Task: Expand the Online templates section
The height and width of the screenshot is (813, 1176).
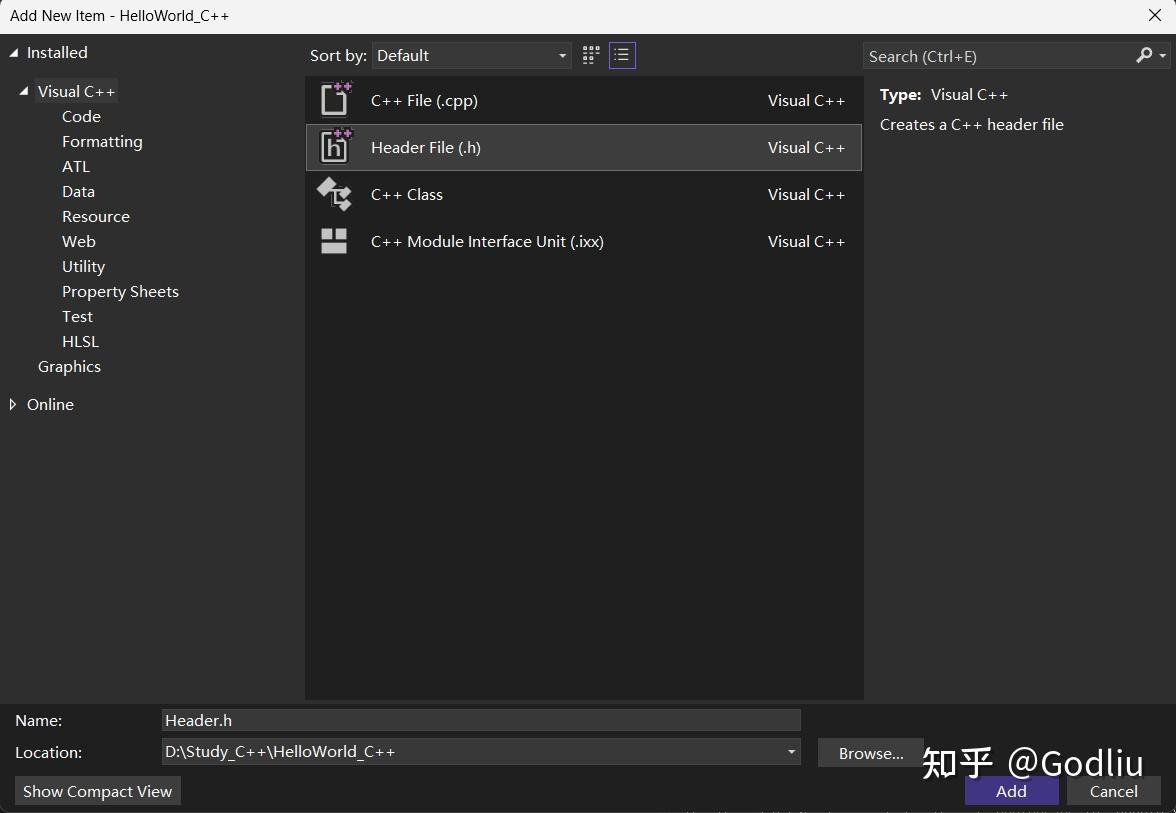Action: coord(11,404)
